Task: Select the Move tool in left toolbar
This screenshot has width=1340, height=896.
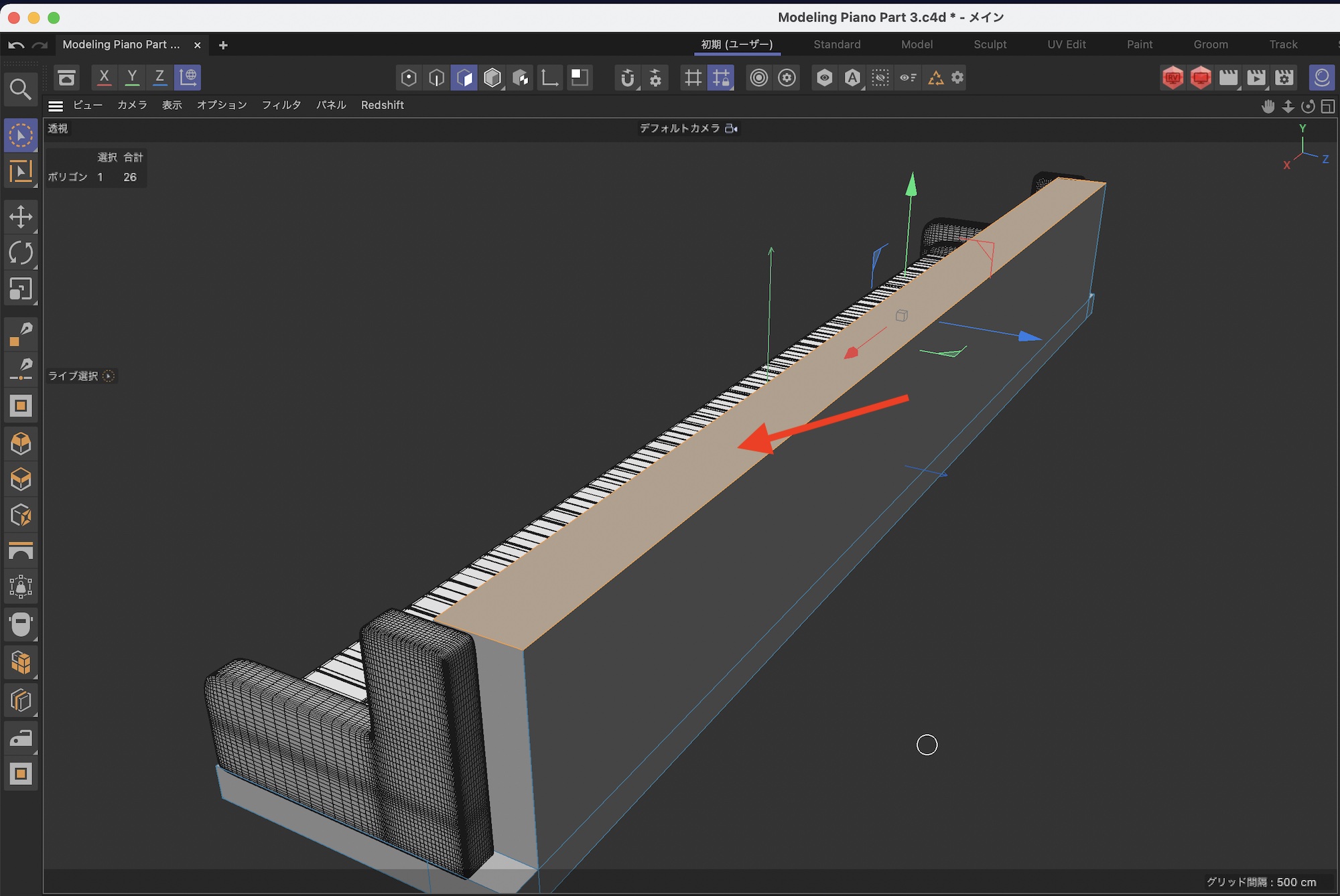Action: click(21, 217)
